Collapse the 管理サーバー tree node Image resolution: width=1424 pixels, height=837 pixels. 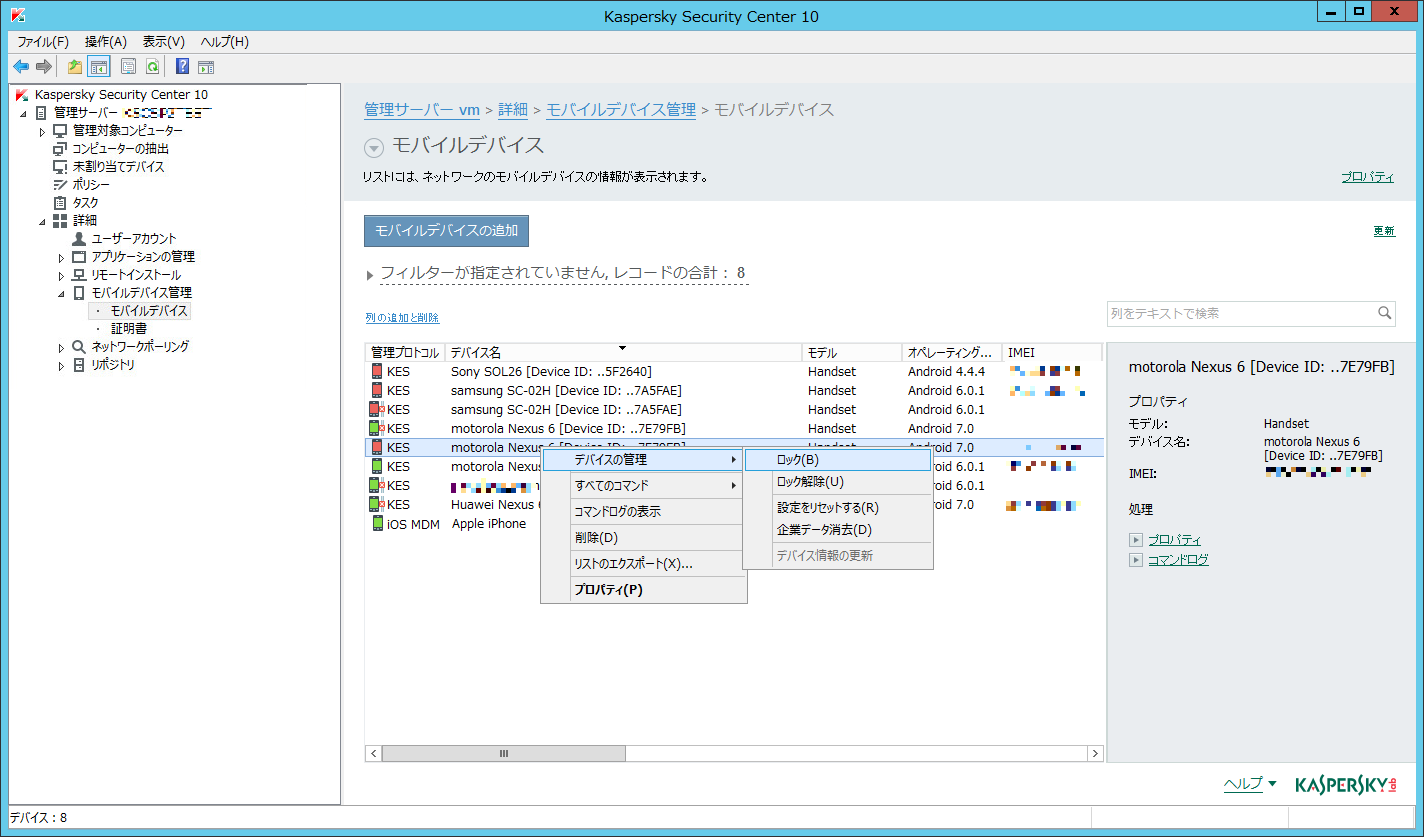(23, 114)
